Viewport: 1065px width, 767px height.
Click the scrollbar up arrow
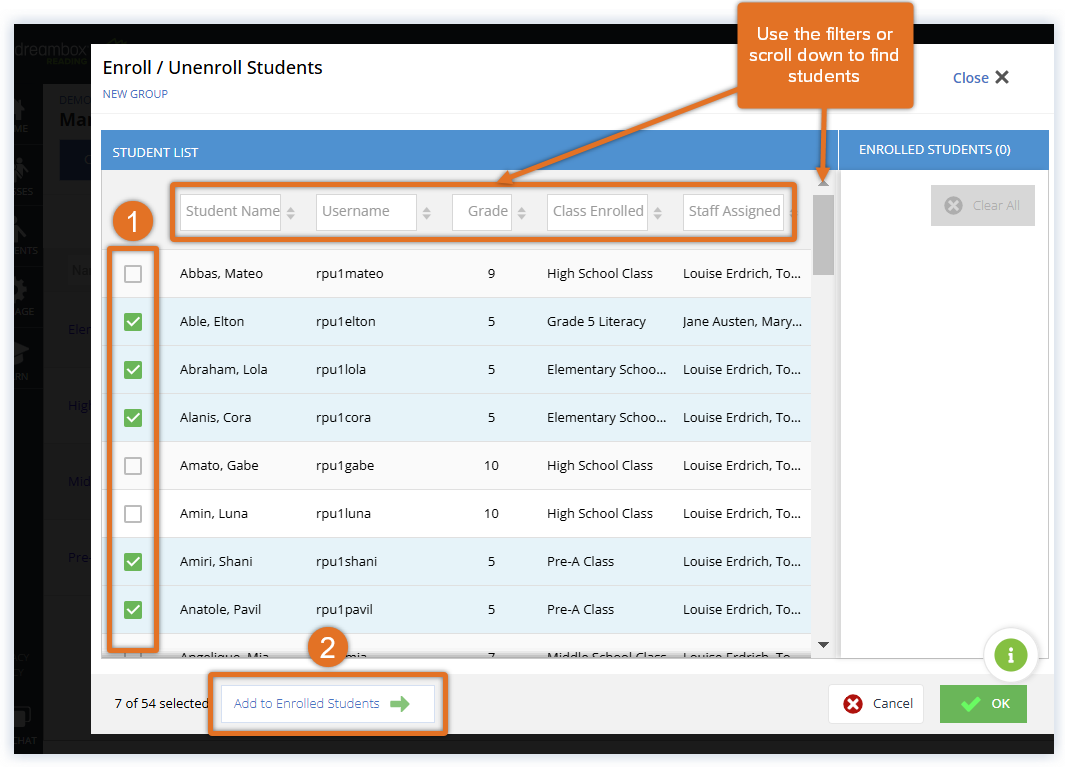click(x=823, y=182)
